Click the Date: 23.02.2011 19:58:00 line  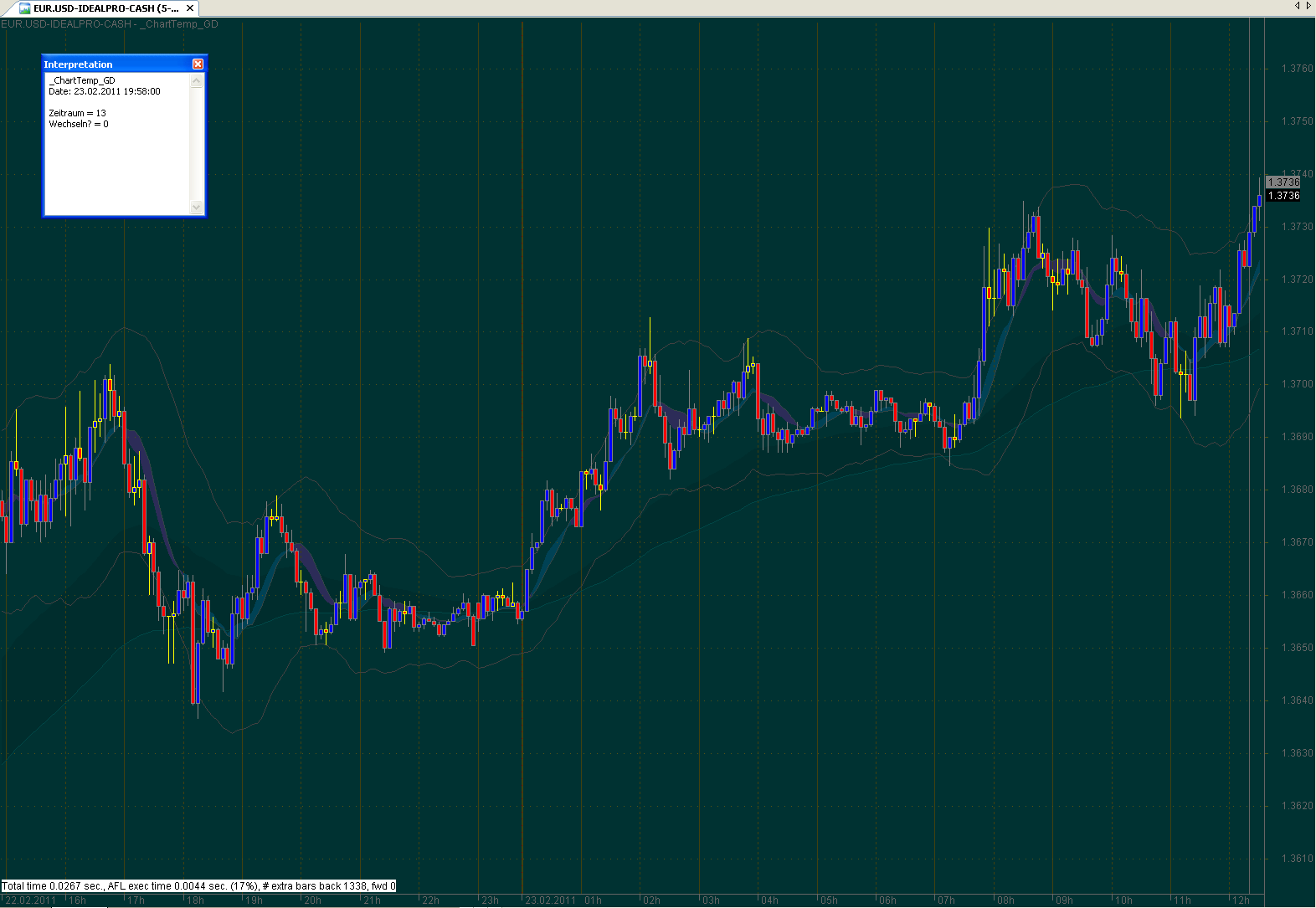pyautogui.click(x=105, y=91)
